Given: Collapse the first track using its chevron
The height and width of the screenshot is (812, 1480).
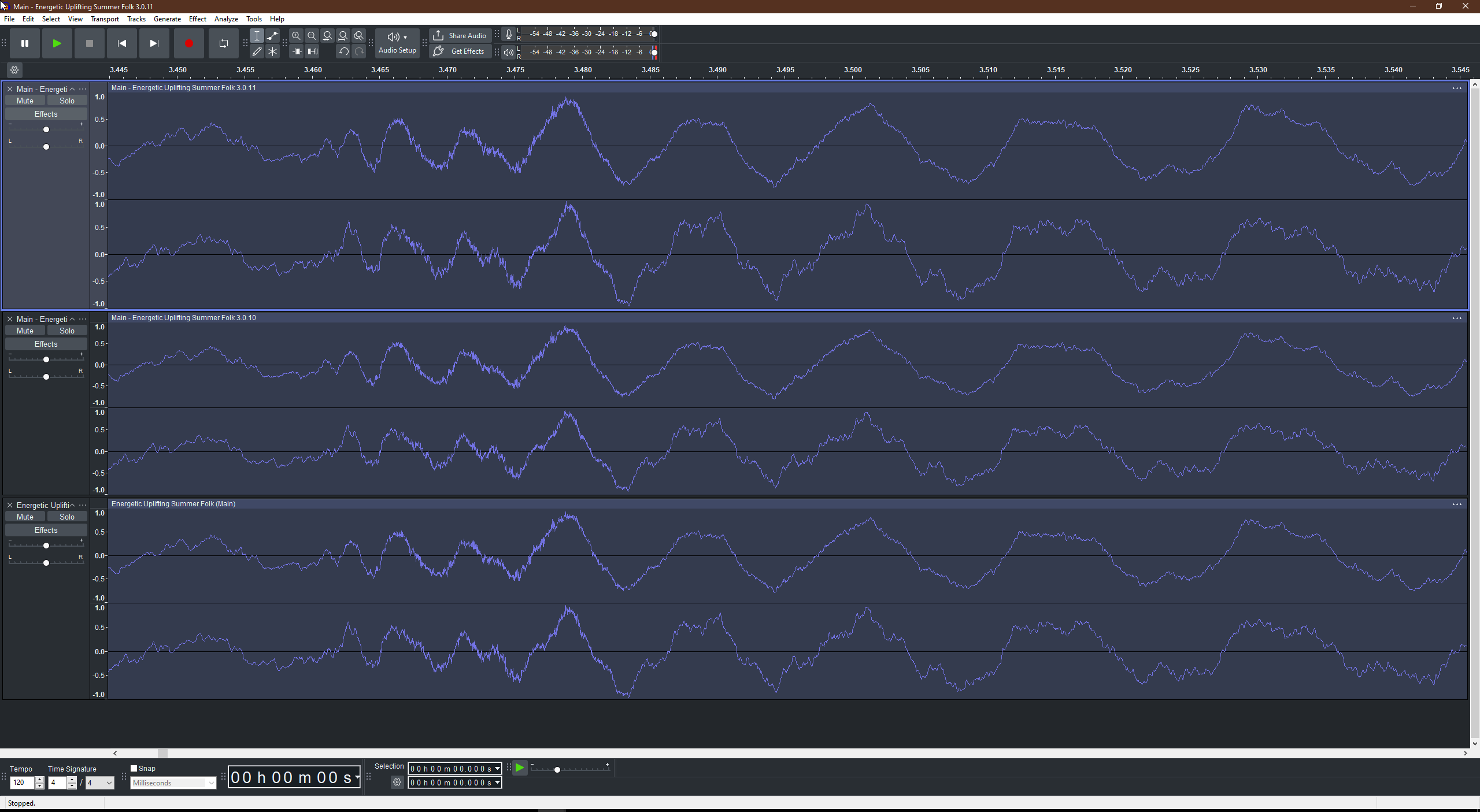Looking at the screenshot, I should click(72, 89).
